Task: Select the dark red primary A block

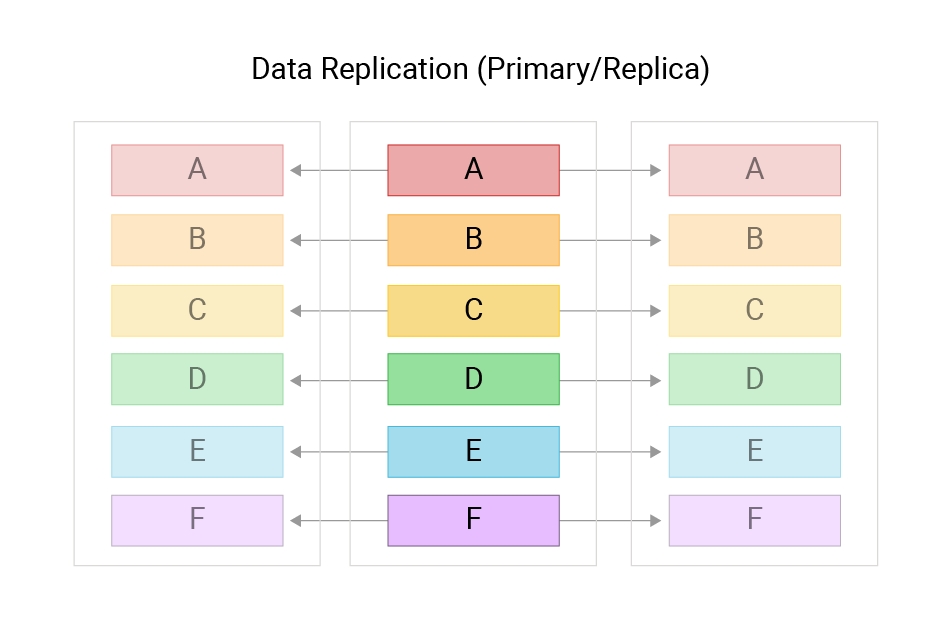Action: tap(473, 170)
